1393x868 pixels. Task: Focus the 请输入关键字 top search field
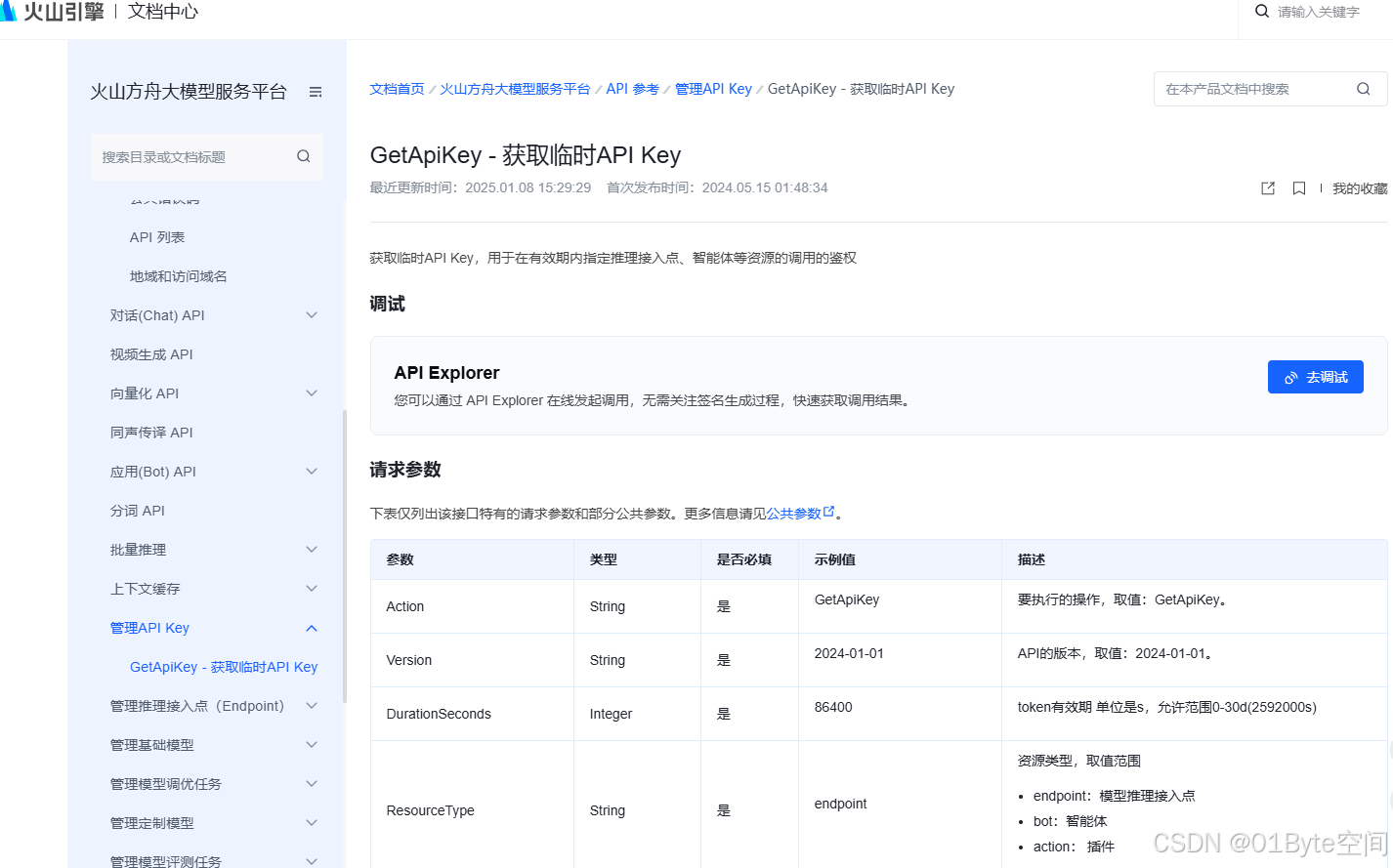(x=1319, y=12)
